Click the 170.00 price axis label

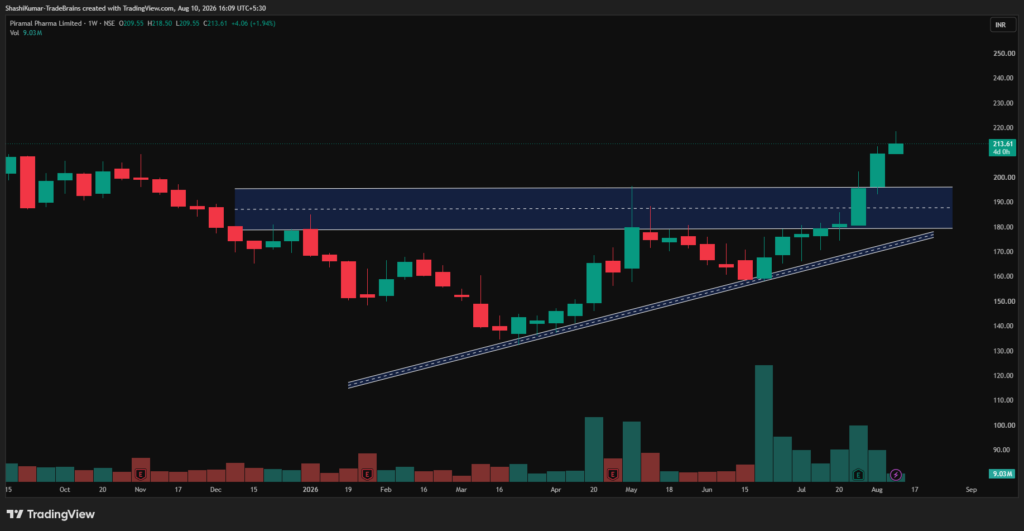[1004, 252]
